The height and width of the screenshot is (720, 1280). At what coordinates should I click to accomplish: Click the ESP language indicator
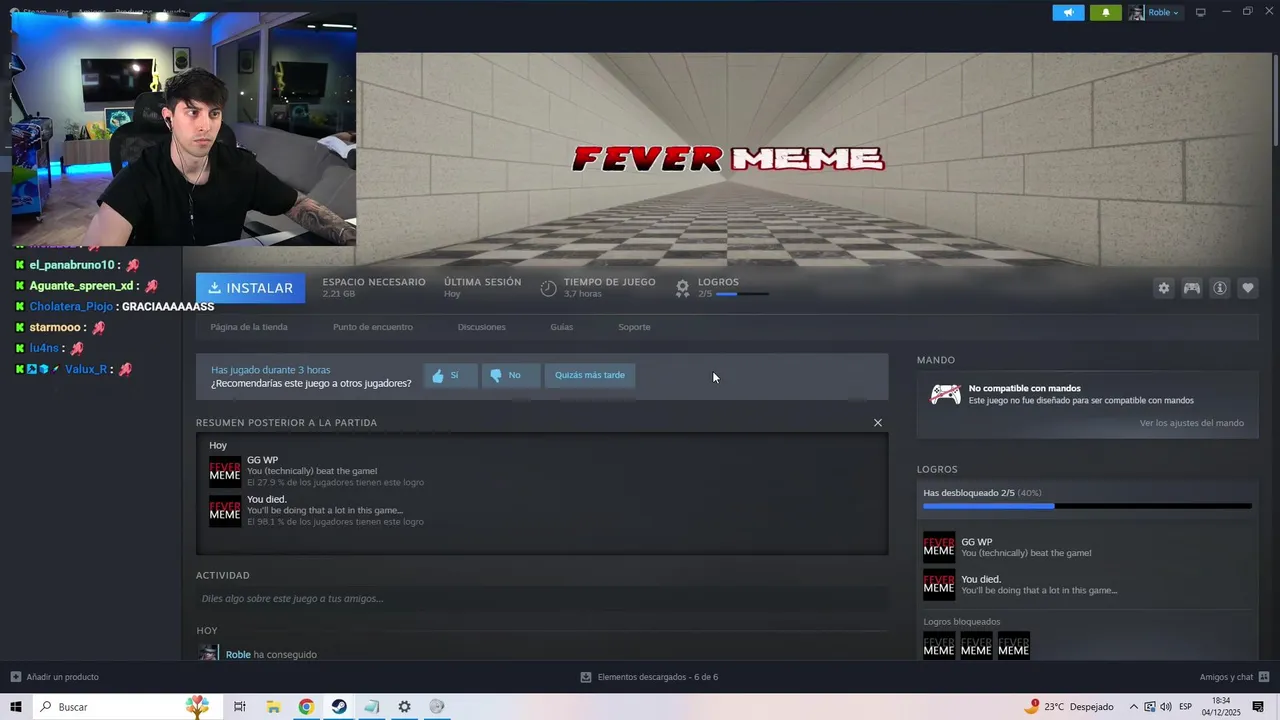1185,707
